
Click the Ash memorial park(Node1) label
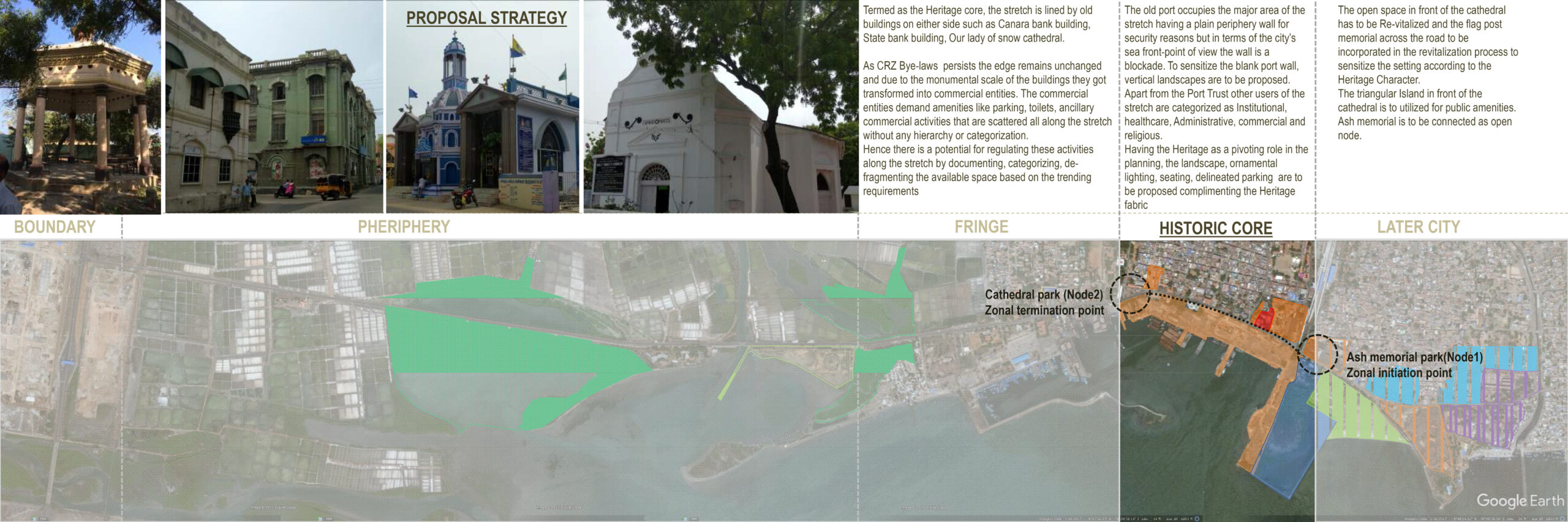[x=1414, y=357]
